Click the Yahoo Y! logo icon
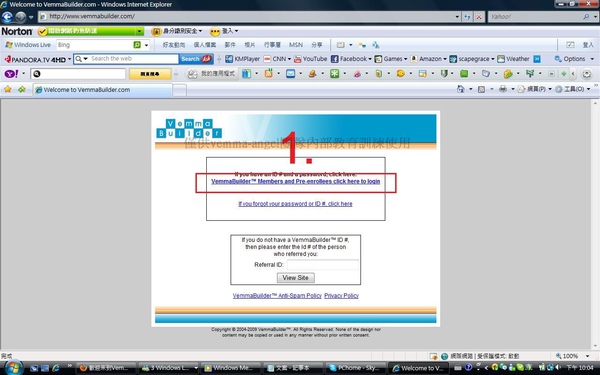This screenshot has height=375, width=600. (x=11, y=73)
